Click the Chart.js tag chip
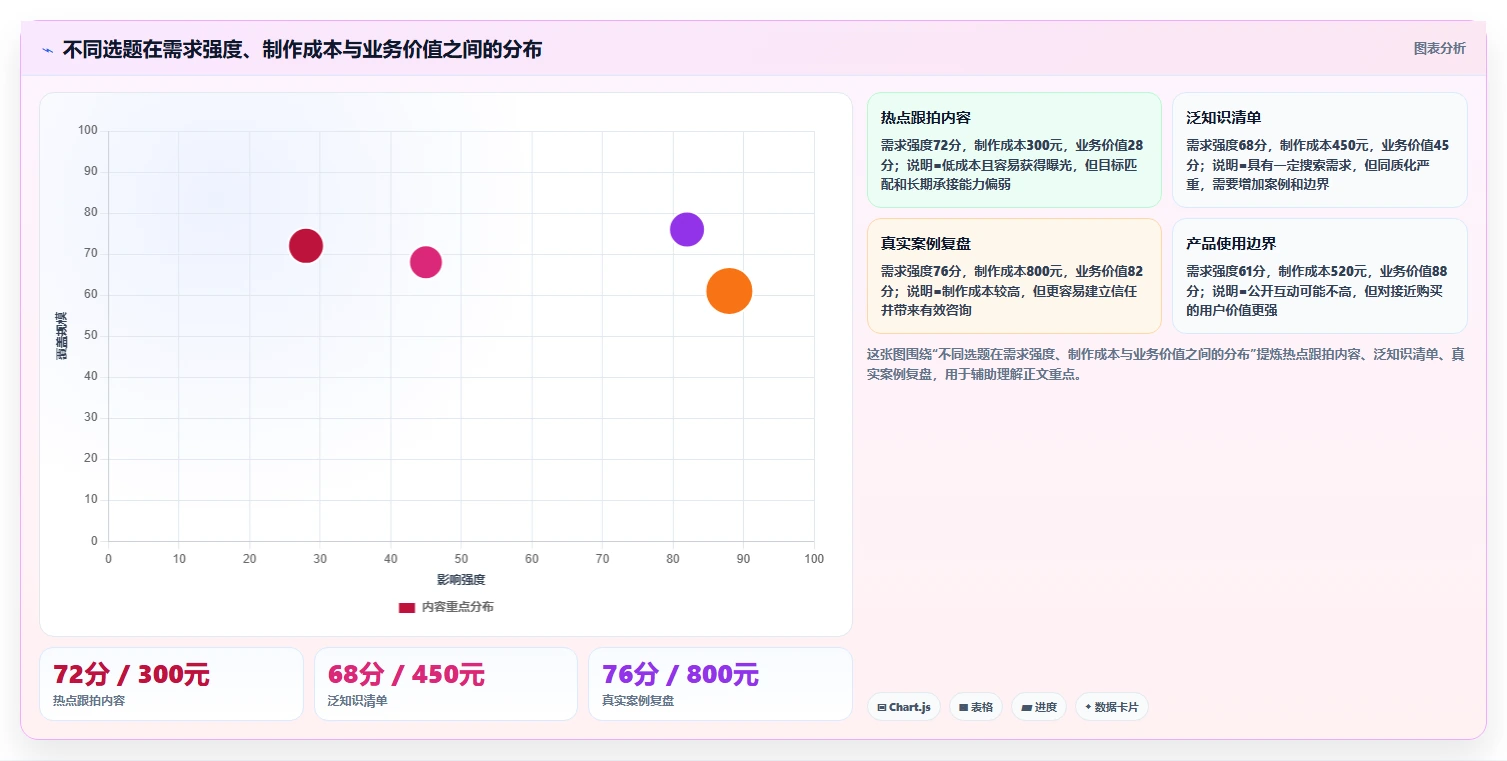 click(x=904, y=707)
